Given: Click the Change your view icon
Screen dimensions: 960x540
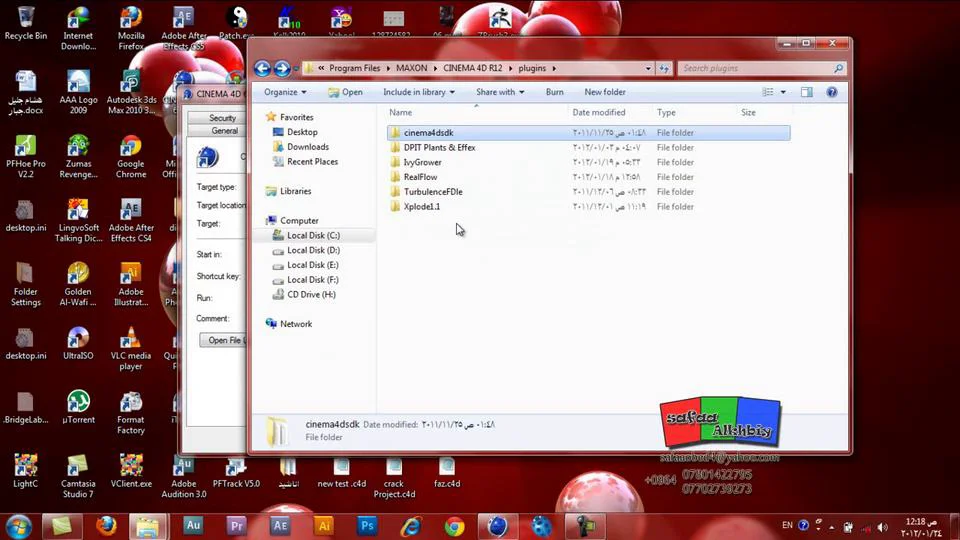Looking at the screenshot, I should click(x=768, y=92).
